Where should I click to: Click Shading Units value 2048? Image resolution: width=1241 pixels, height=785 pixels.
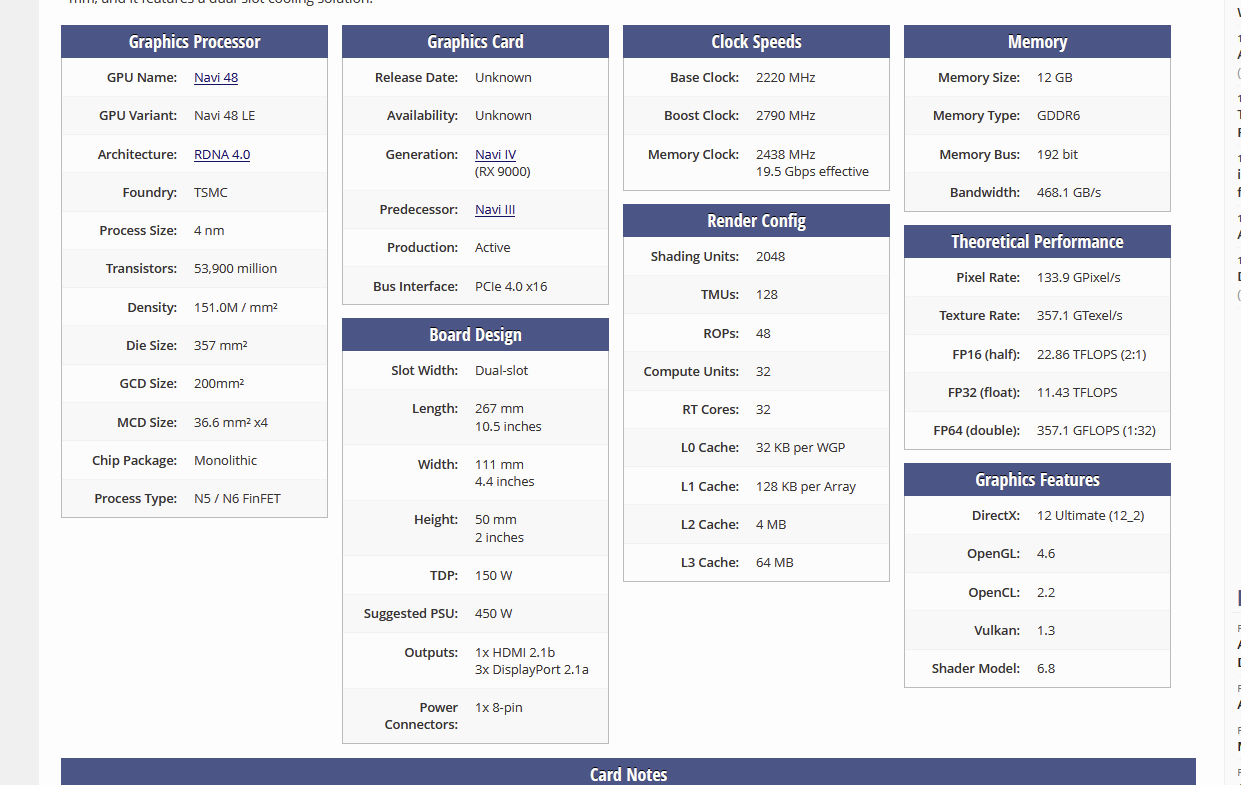[771, 256]
